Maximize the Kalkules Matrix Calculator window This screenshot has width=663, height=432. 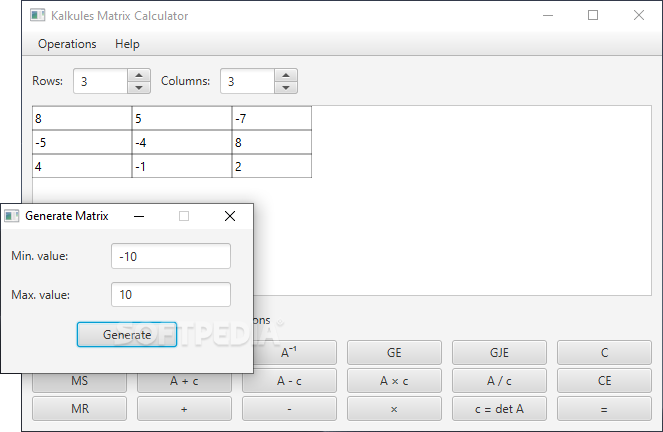593,16
